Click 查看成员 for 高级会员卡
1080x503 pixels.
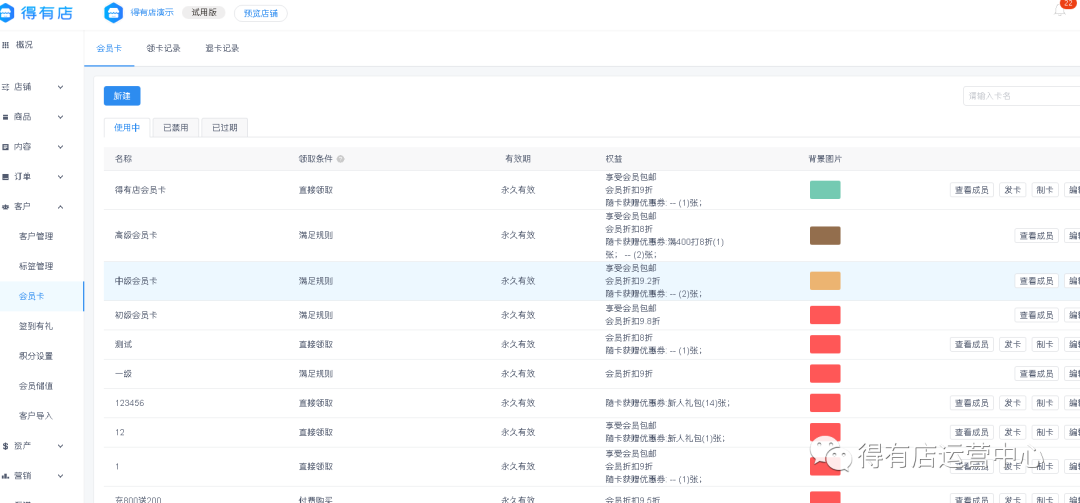tap(1036, 236)
